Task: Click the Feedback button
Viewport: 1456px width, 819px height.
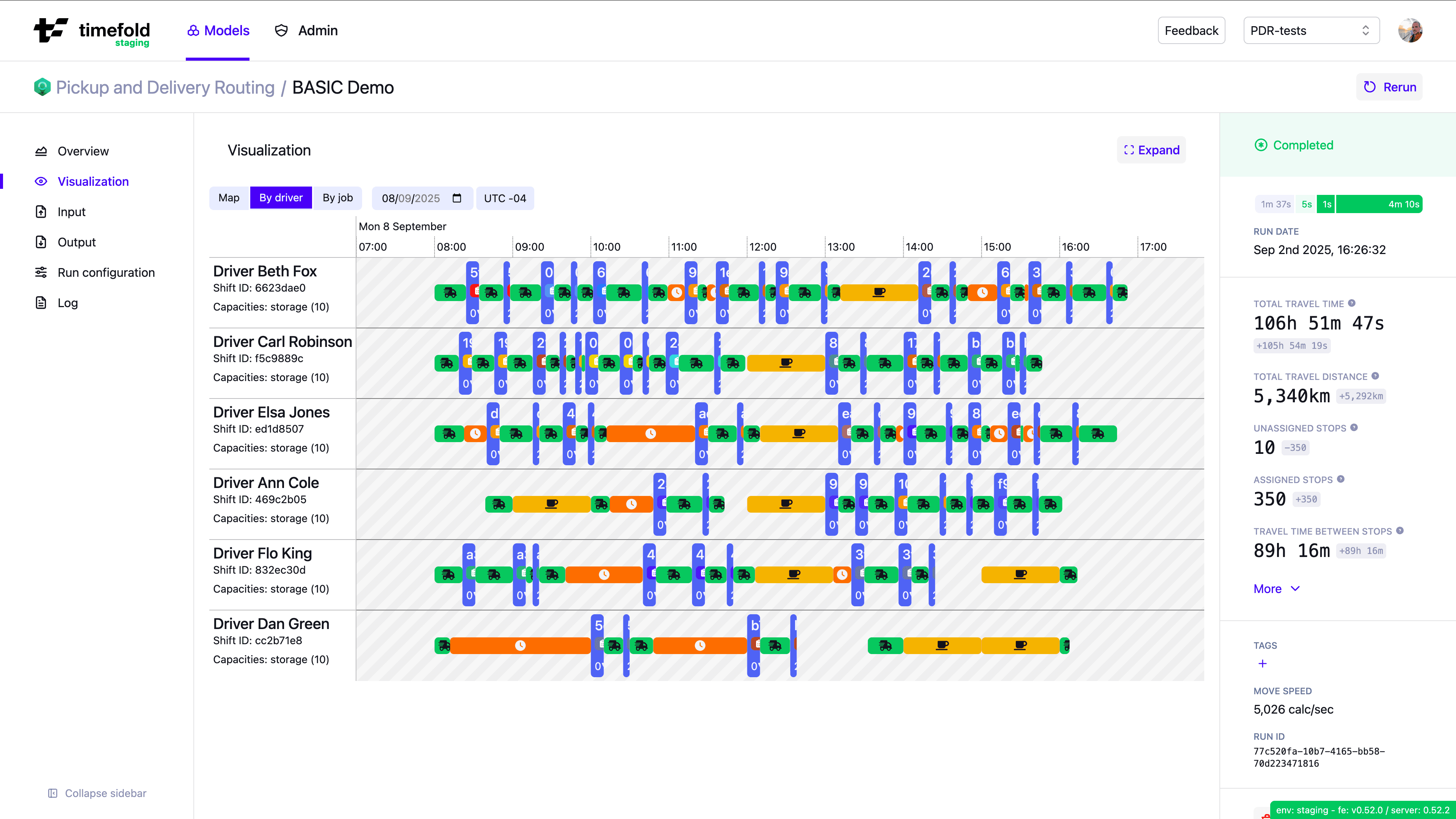Action: pos(1191,30)
